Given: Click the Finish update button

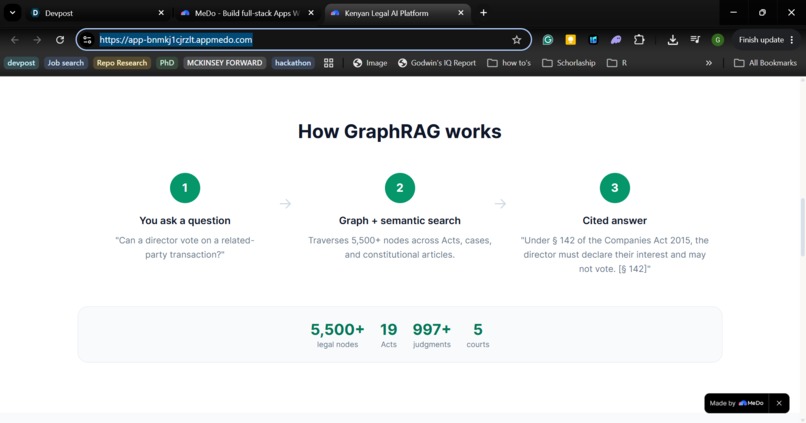Looking at the screenshot, I should coord(761,40).
